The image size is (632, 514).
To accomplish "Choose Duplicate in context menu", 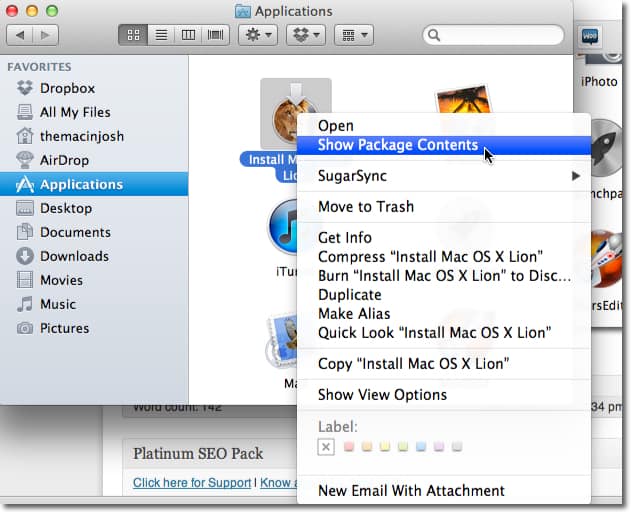I will pos(444,295).
